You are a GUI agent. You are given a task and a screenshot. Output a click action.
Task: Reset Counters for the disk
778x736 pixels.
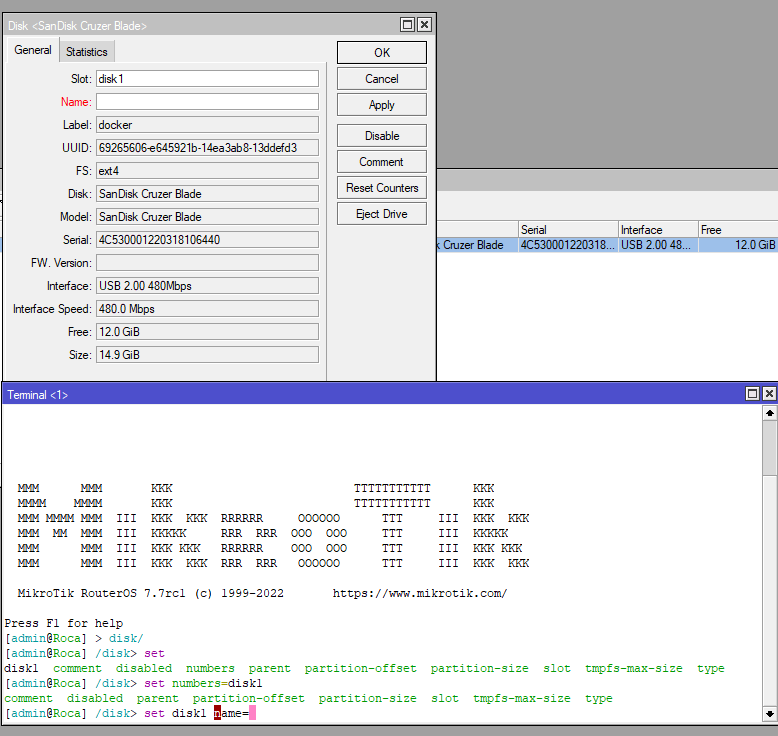tap(382, 188)
